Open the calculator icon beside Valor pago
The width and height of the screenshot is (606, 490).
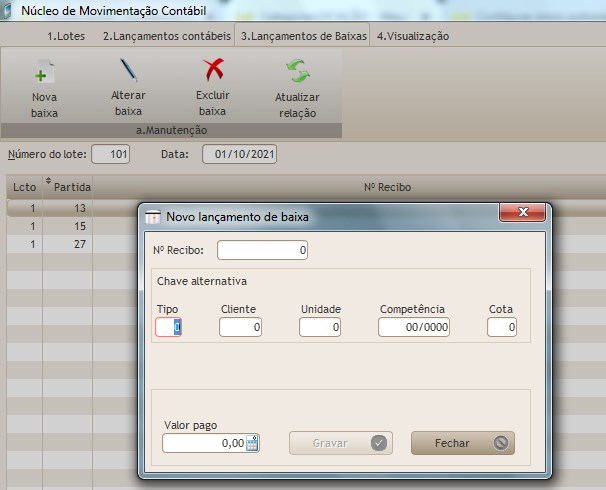[252, 443]
